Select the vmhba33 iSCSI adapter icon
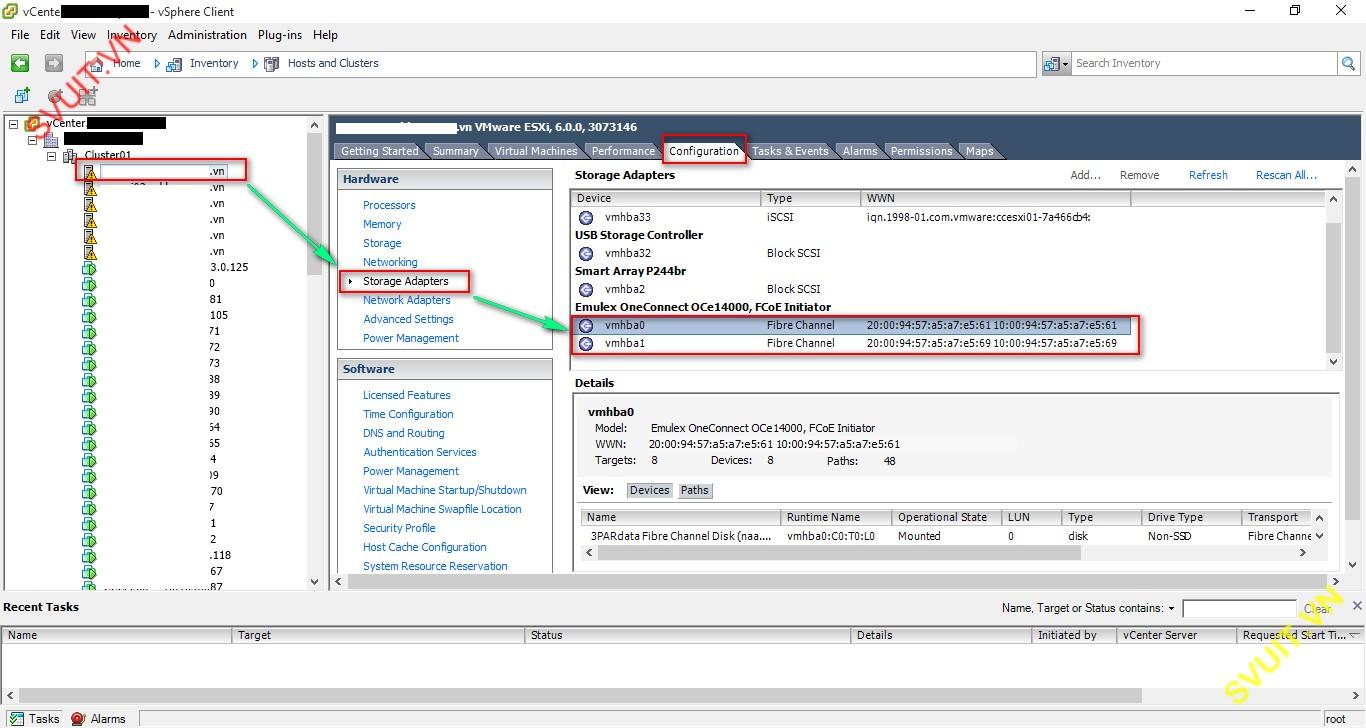 (x=586, y=217)
